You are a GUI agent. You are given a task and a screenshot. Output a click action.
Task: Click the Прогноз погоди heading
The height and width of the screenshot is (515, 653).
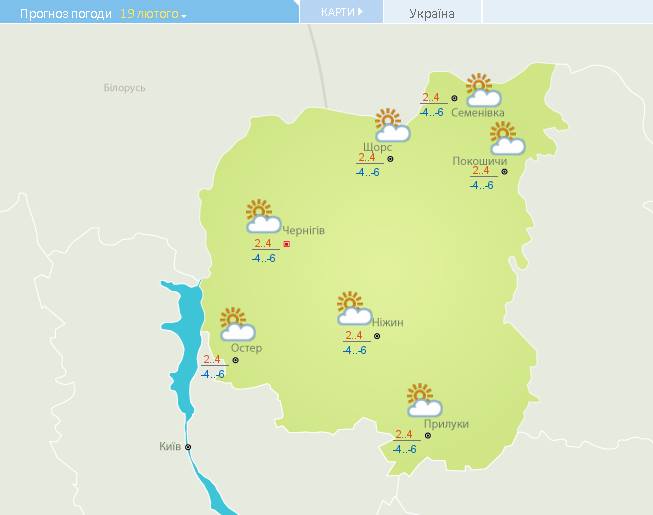[x=66, y=14]
